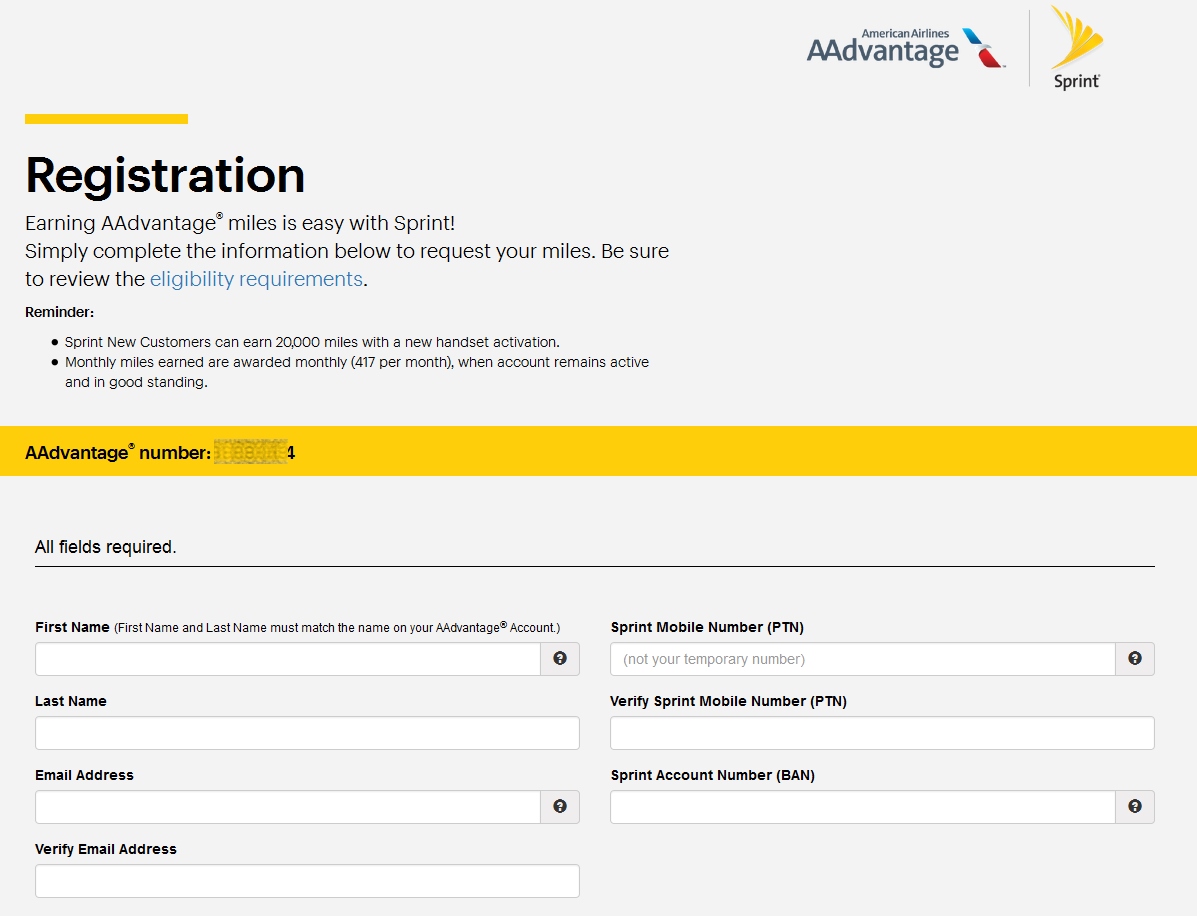Image resolution: width=1197 pixels, height=916 pixels.
Task: Open help for Sprint Account Number
Action: coord(1135,806)
